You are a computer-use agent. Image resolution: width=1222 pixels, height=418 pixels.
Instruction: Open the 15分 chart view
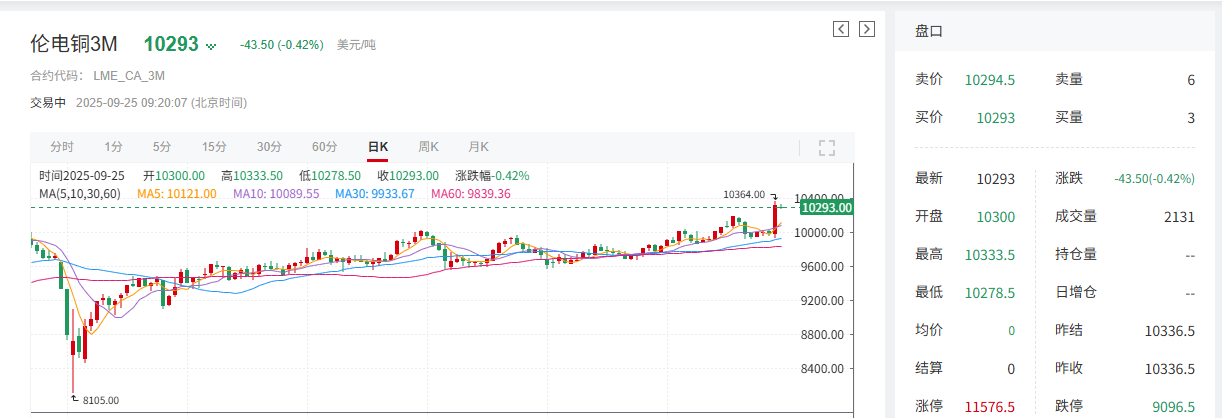point(214,147)
